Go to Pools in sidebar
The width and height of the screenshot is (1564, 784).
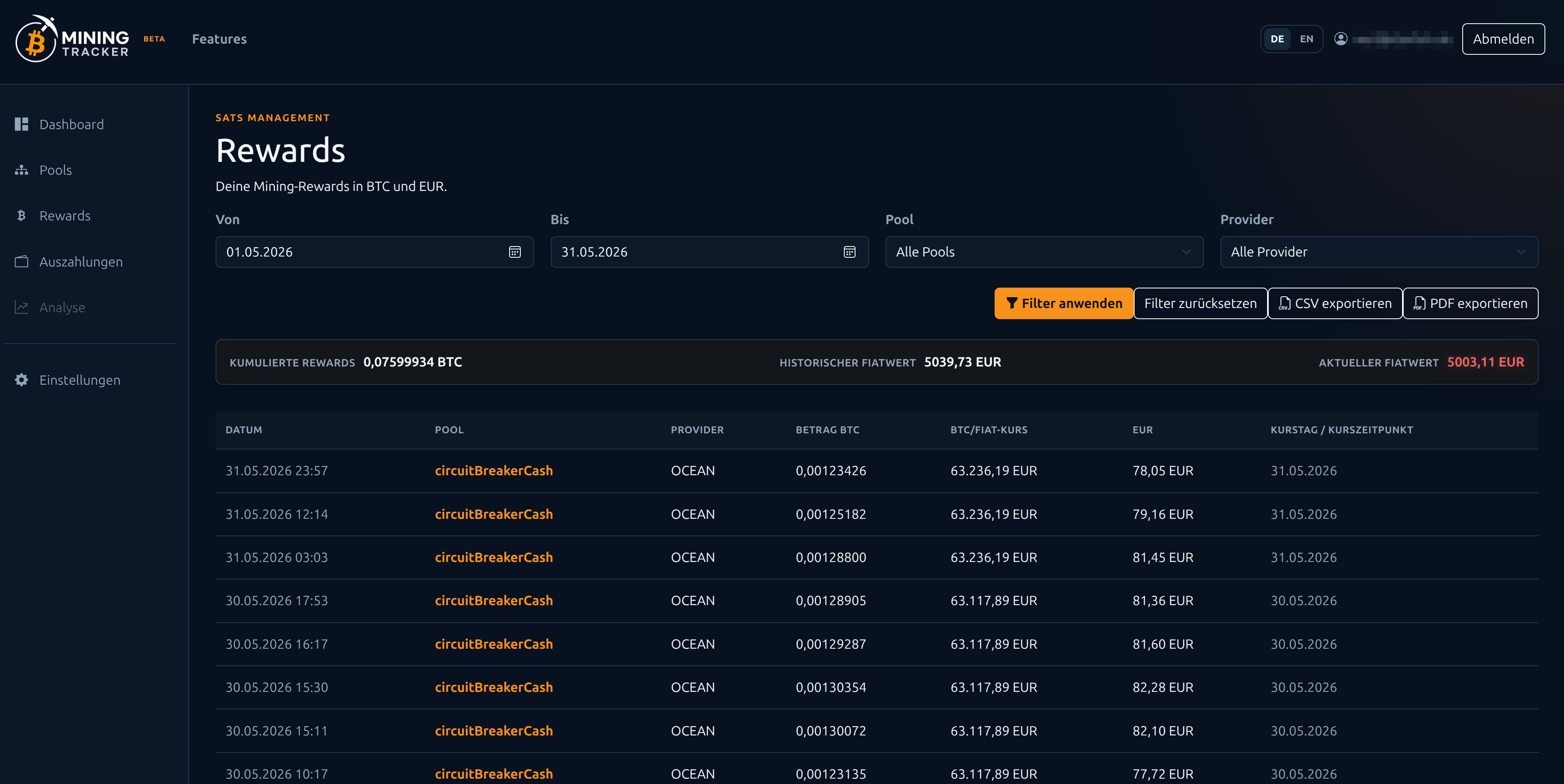coord(55,170)
